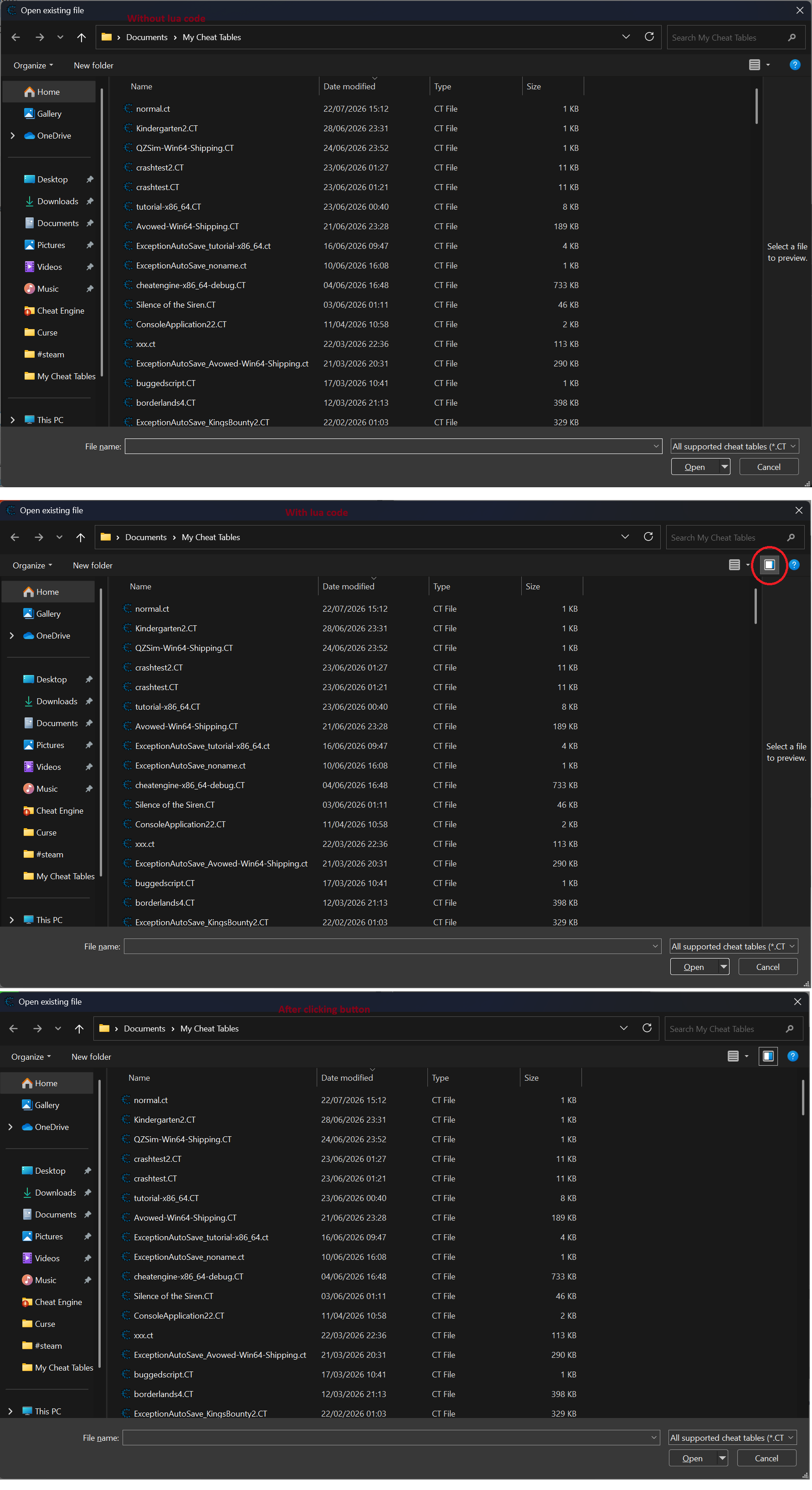Select OneDrive in the bottom dialog's sidebar

point(51,1127)
